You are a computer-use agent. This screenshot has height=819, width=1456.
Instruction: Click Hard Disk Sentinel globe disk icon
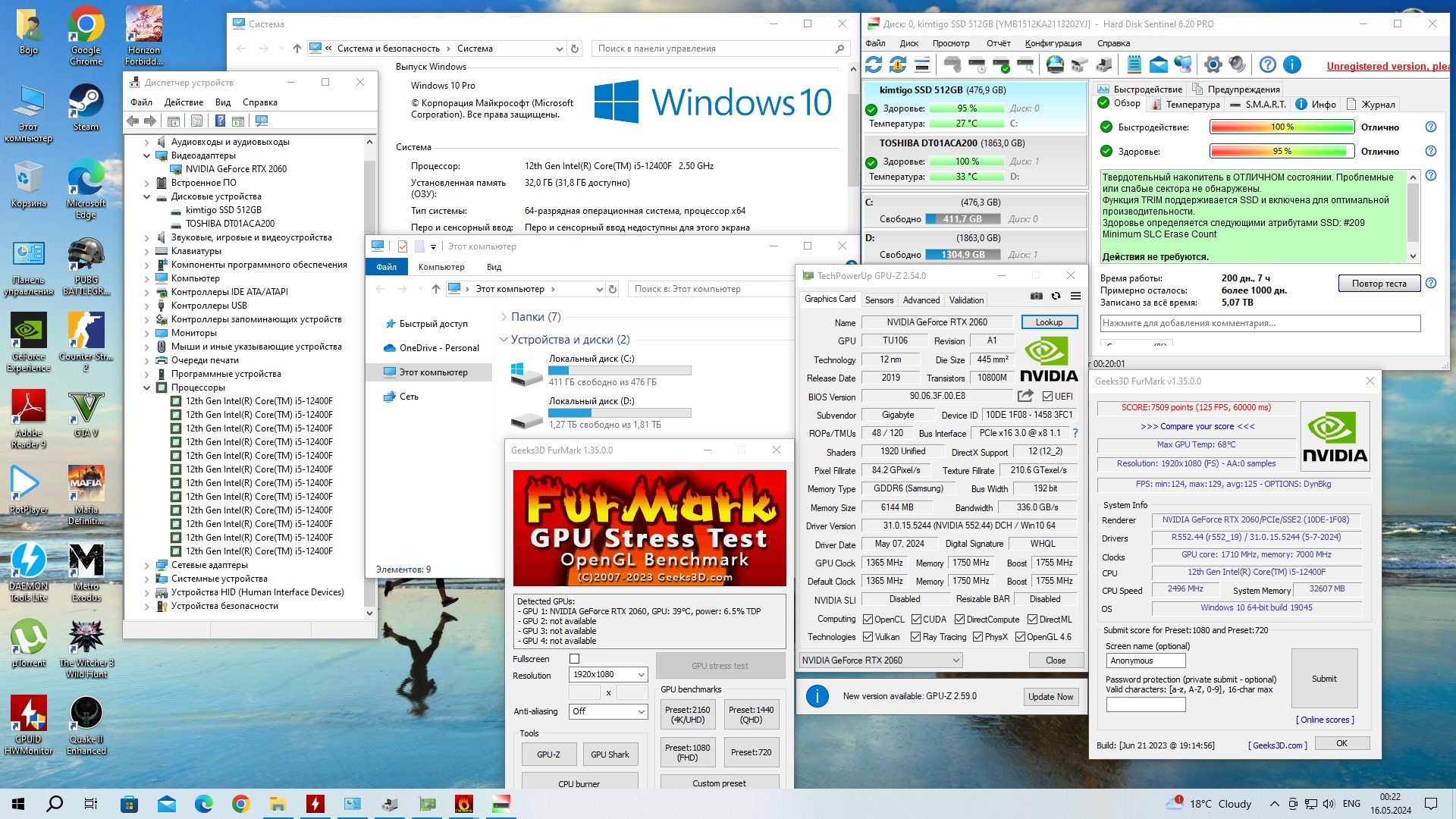click(x=1055, y=64)
